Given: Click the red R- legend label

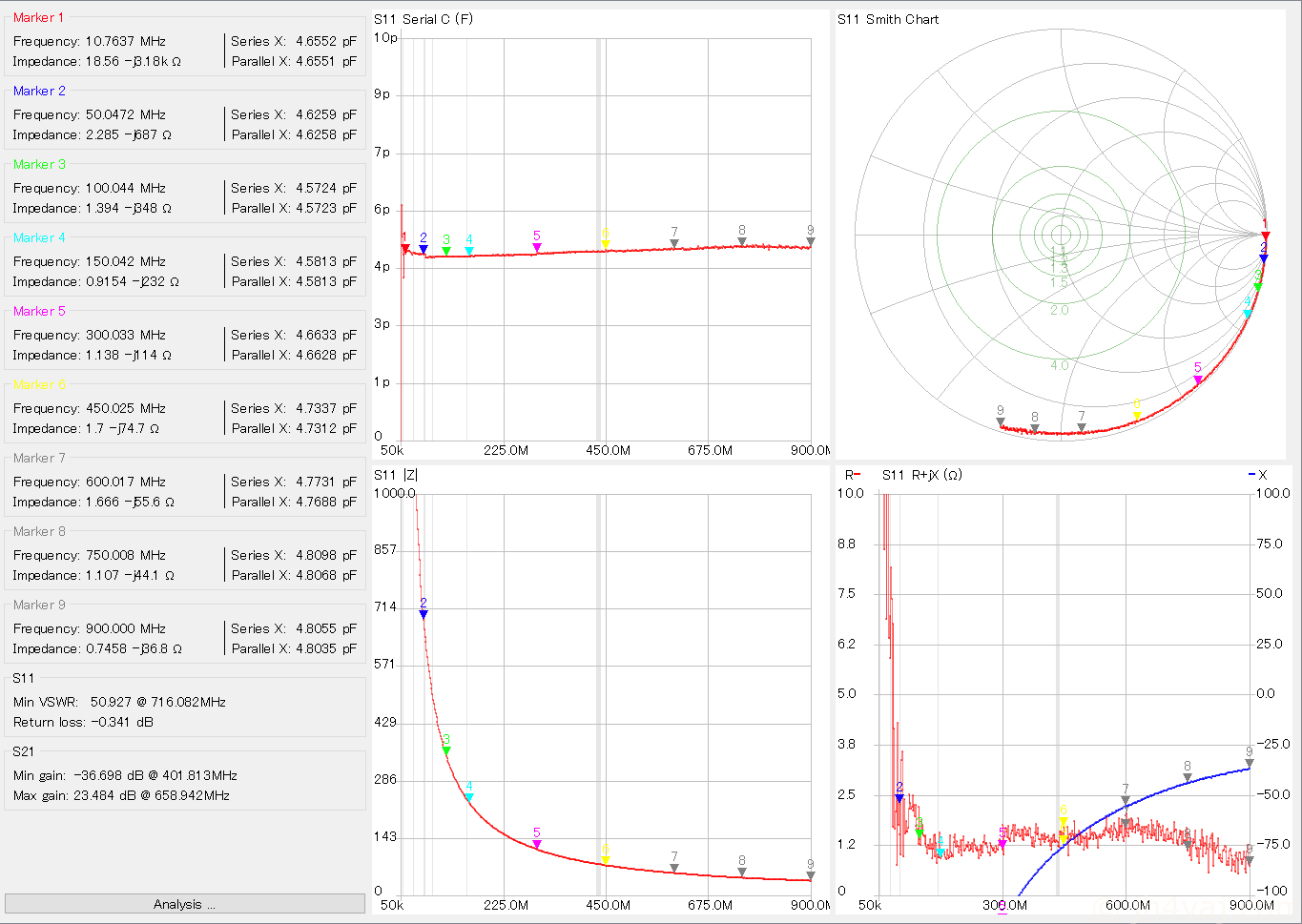Looking at the screenshot, I should click(852, 474).
